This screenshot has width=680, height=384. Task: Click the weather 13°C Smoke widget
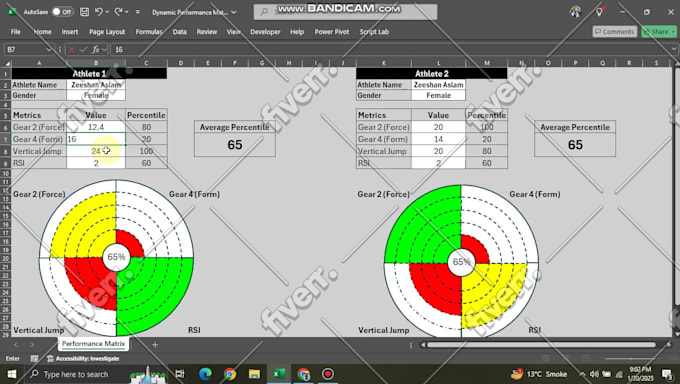(x=539, y=374)
